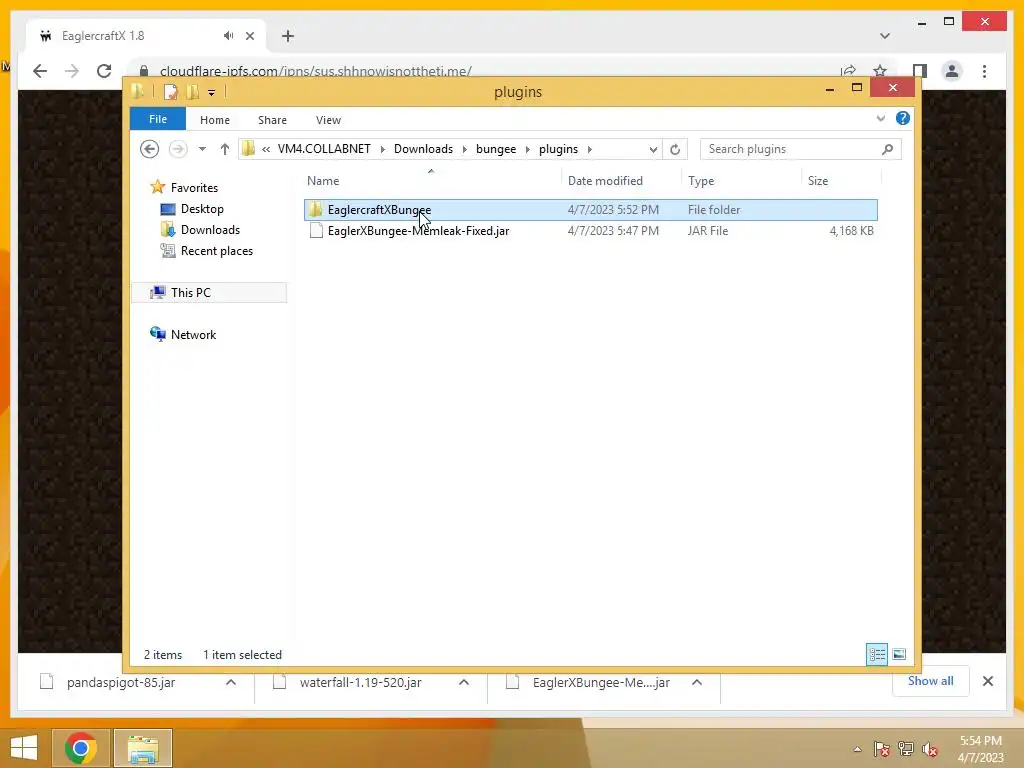
Task: Click File Explorer in the taskbar
Action: pos(143,748)
